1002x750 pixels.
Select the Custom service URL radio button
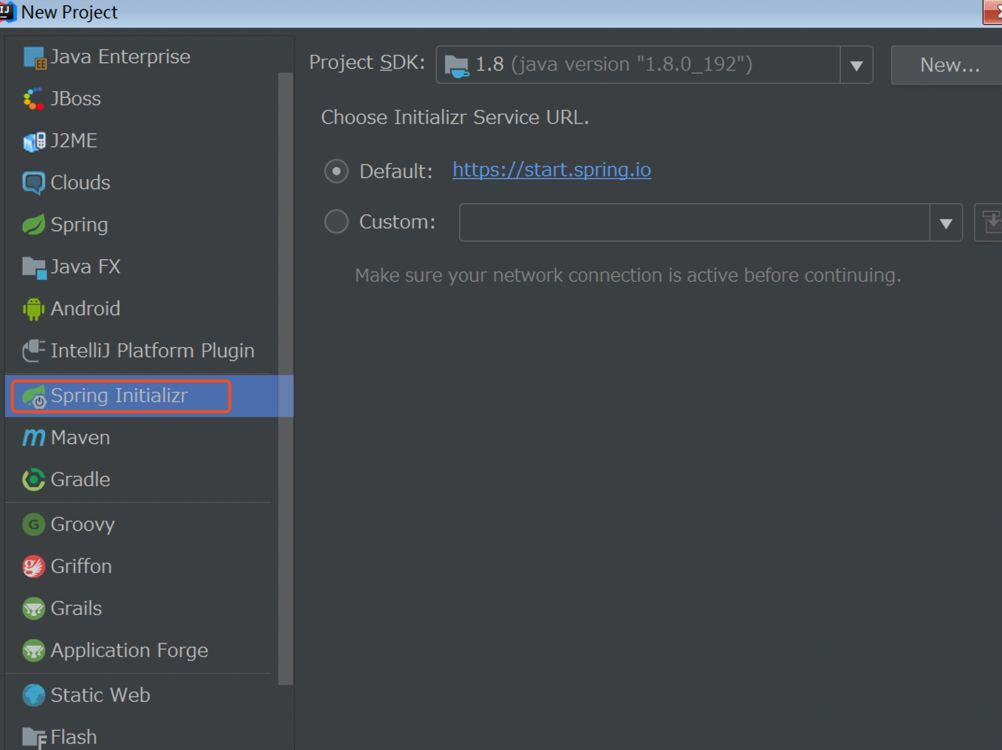[336, 222]
